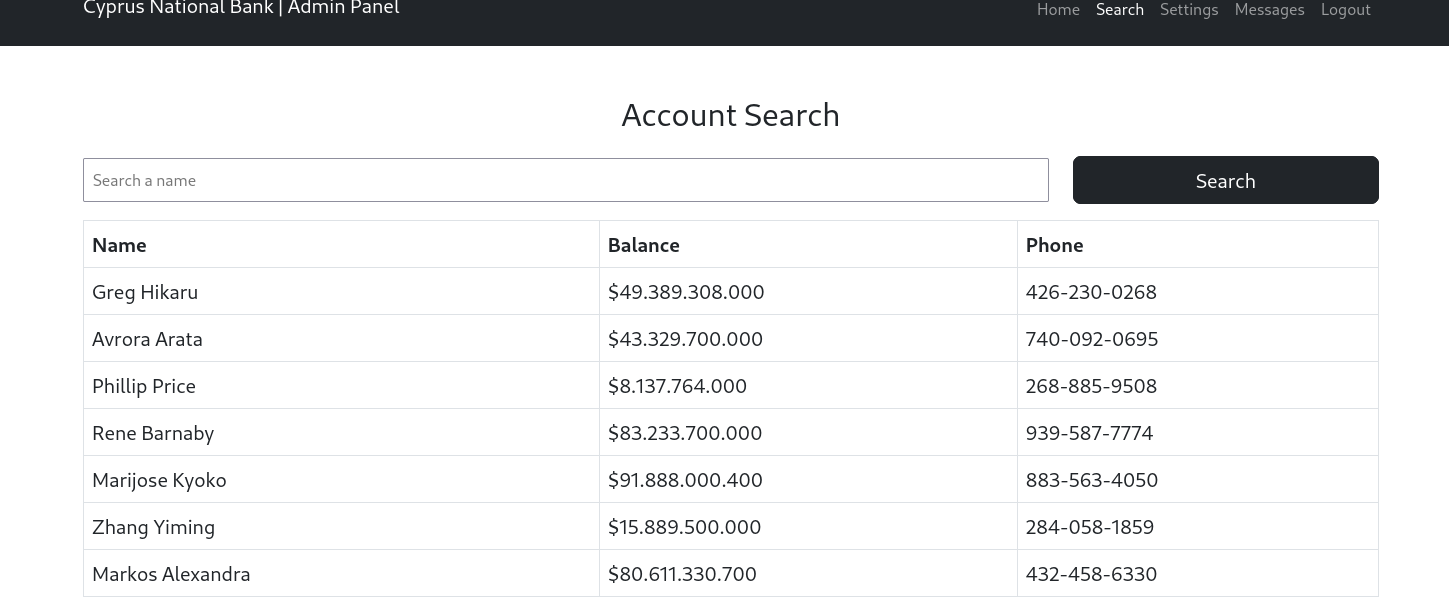Select the Rene Barnaby row name
Image resolution: width=1449 pixels, height=597 pixels.
pos(153,433)
